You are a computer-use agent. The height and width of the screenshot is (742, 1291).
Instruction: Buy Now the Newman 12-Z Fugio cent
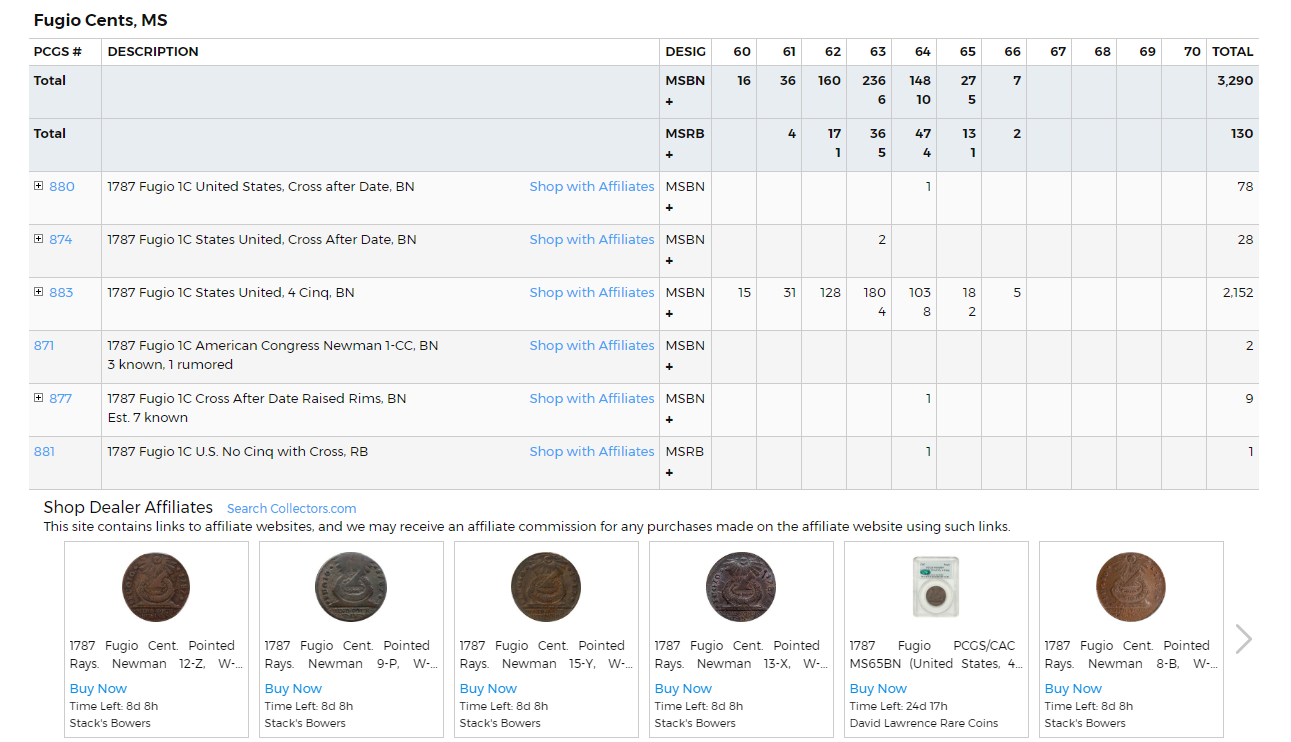[x=98, y=689]
